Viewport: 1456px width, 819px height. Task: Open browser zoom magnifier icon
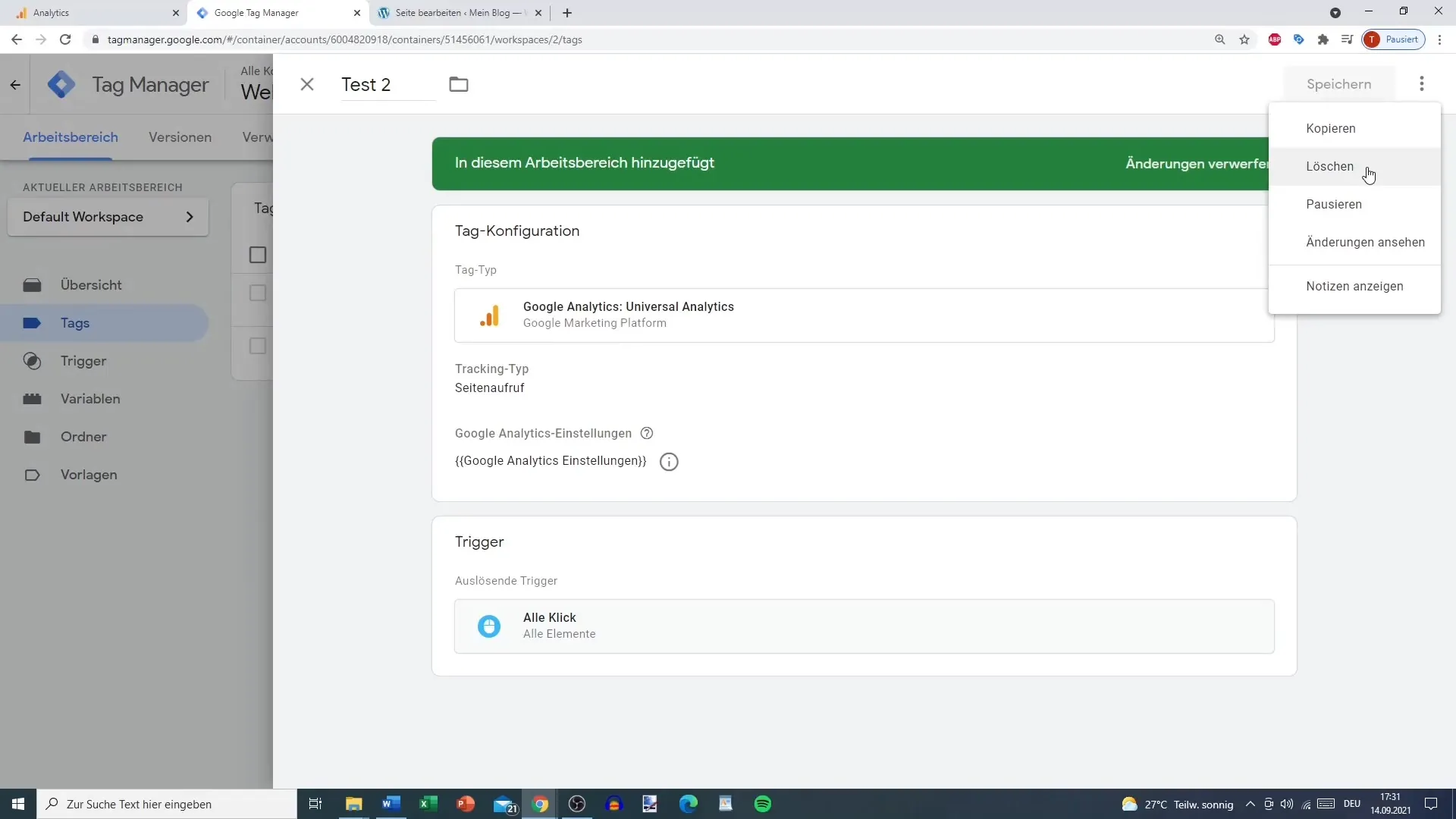point(1220,39)
